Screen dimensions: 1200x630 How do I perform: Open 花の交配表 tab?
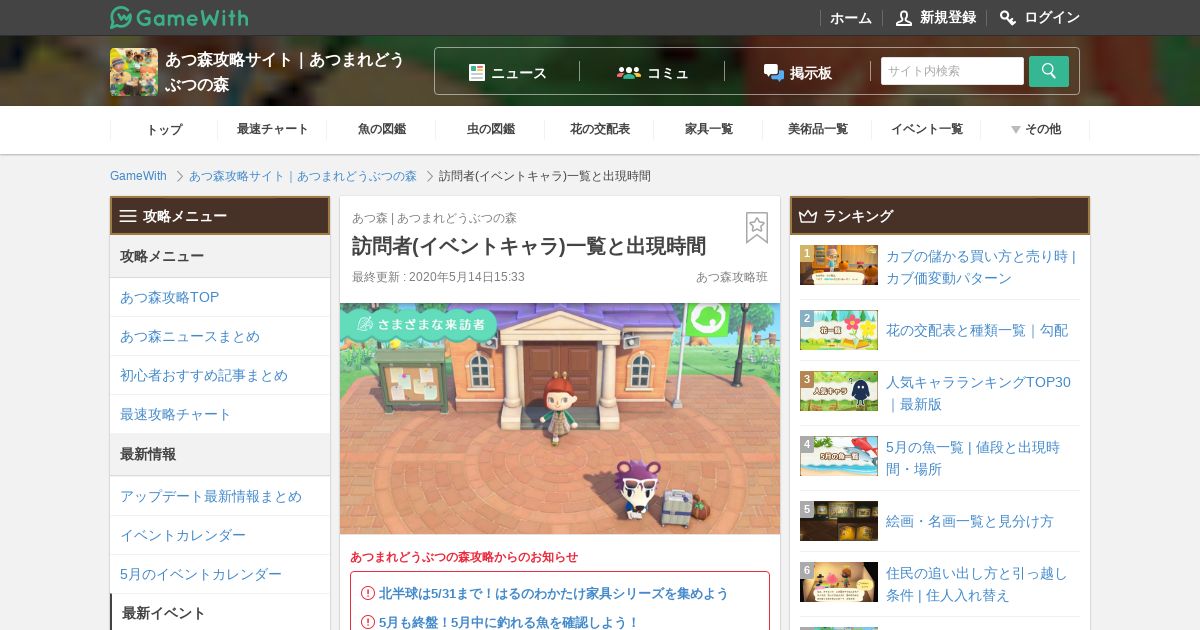click(600, 129)
